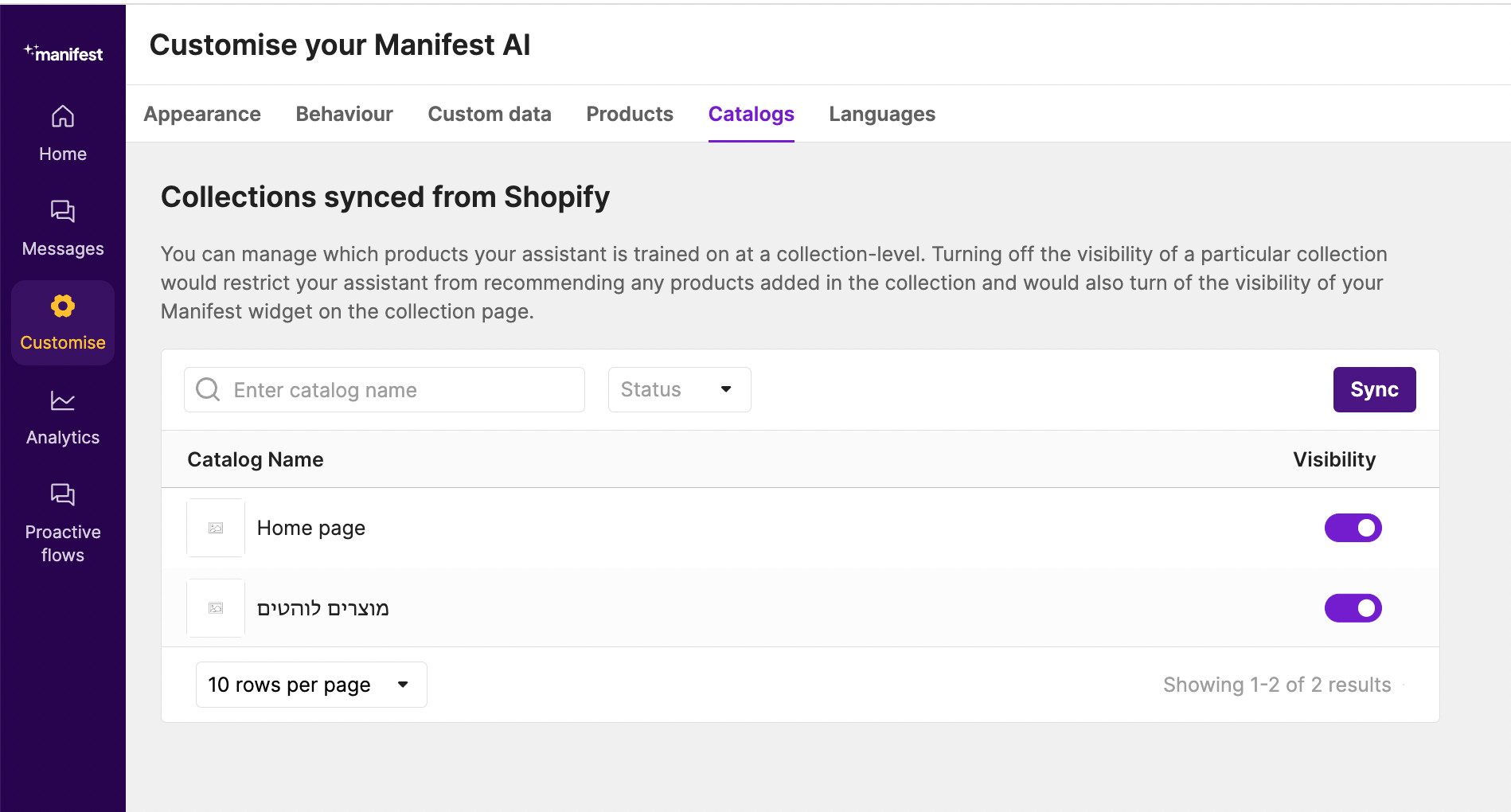Toggle visibility for Home page catalog
This screenshot has width=1511, height=812.
pos(1353,528)
